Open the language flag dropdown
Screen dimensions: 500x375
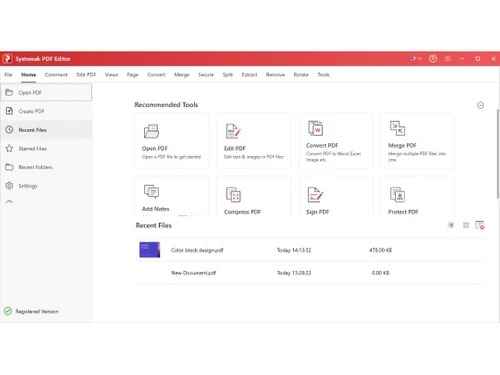pos(416,59)
